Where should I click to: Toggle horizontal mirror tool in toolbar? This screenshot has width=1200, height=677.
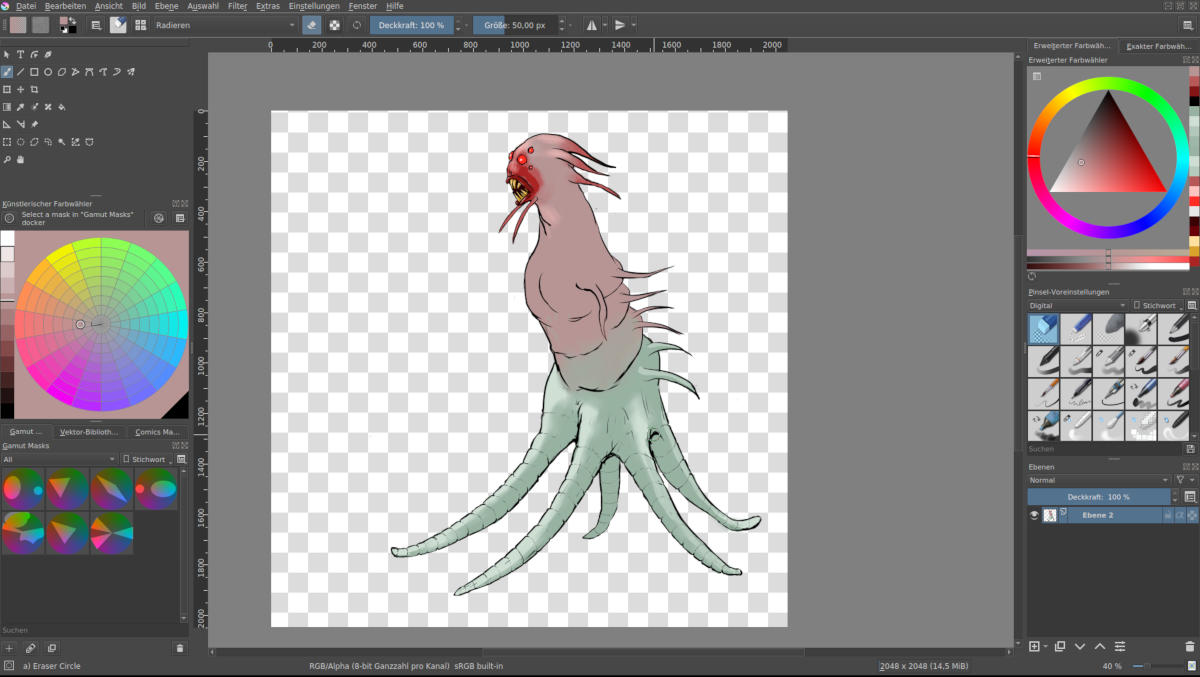click(591, 25)
